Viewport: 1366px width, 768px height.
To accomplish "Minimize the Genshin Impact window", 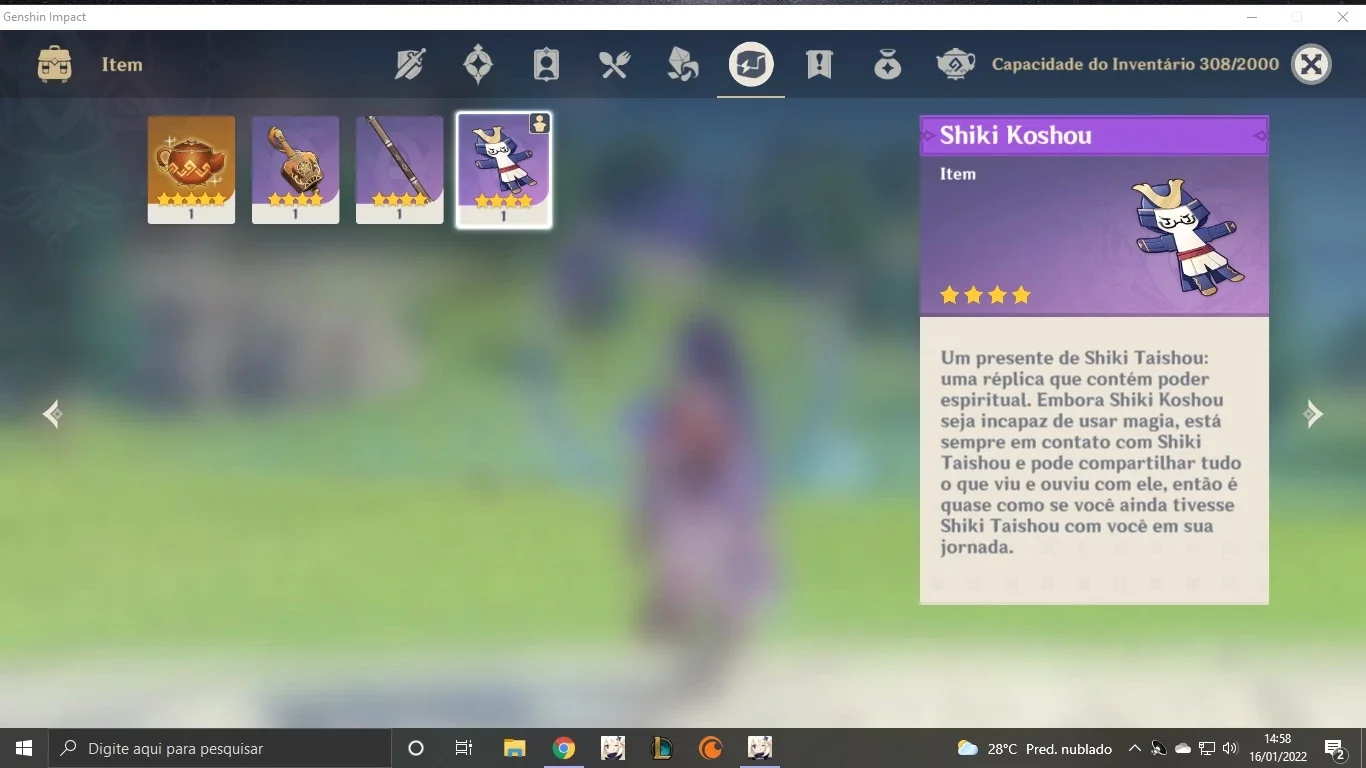I will pos(1252,17).
